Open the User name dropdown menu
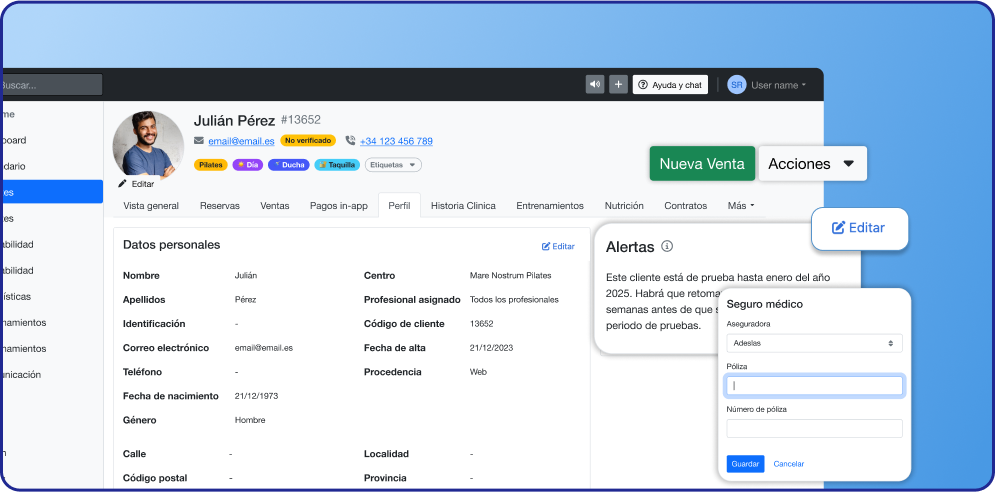 (779, 84)
